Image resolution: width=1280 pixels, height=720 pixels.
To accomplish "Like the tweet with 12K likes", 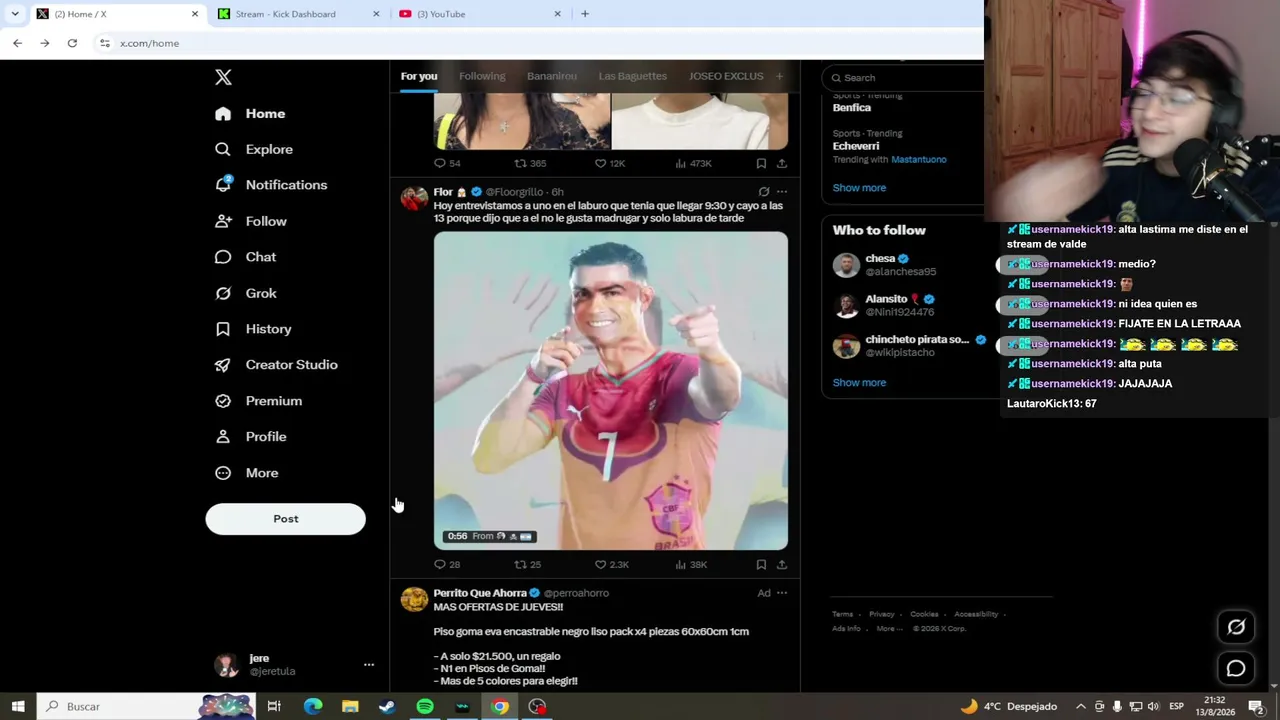I will tap(610, 163).
